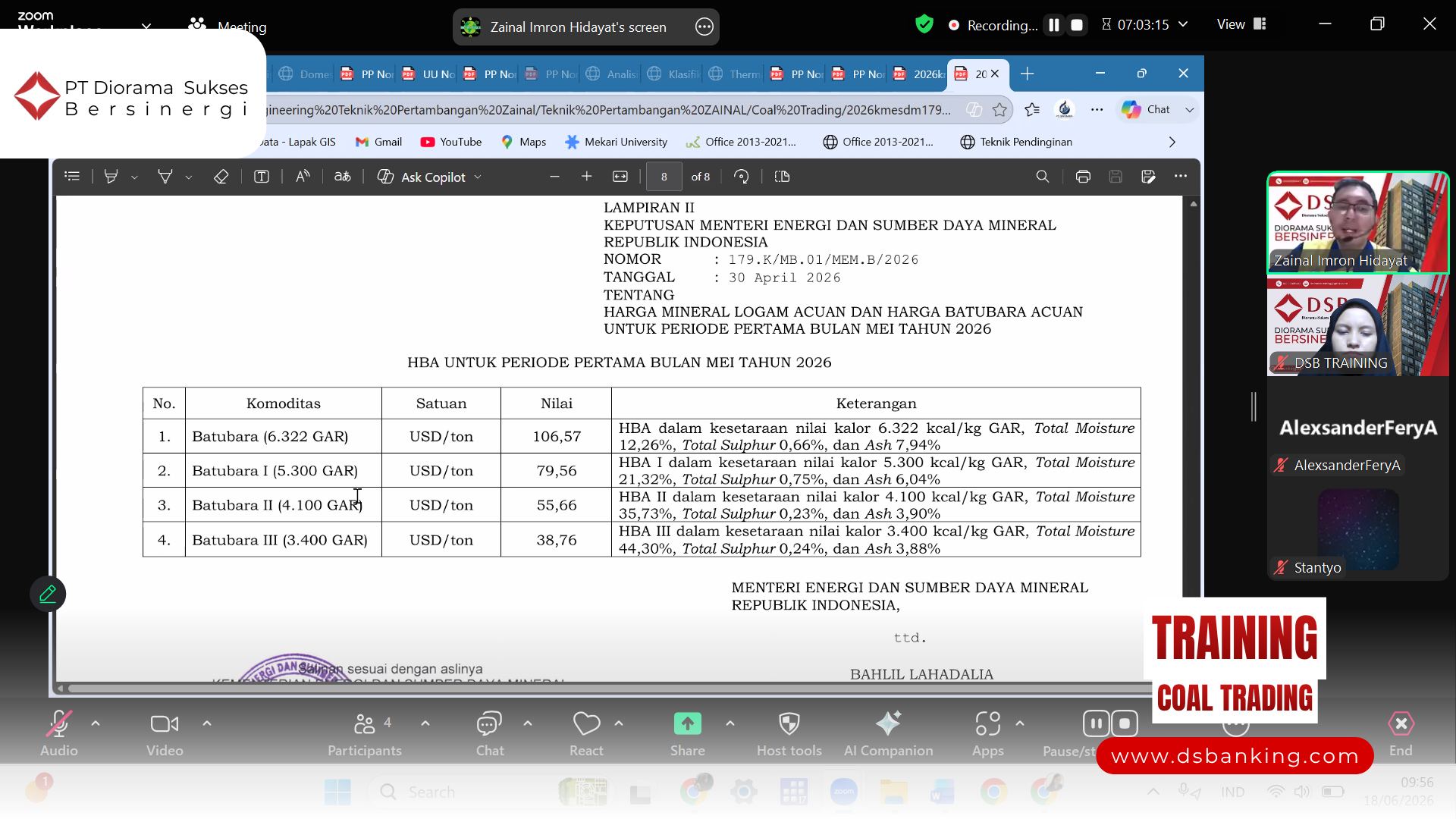Screen dimensions: 1456x819
Task: Click Ask Copilot in PDF toolbar
Action: (x=422, y=177)
